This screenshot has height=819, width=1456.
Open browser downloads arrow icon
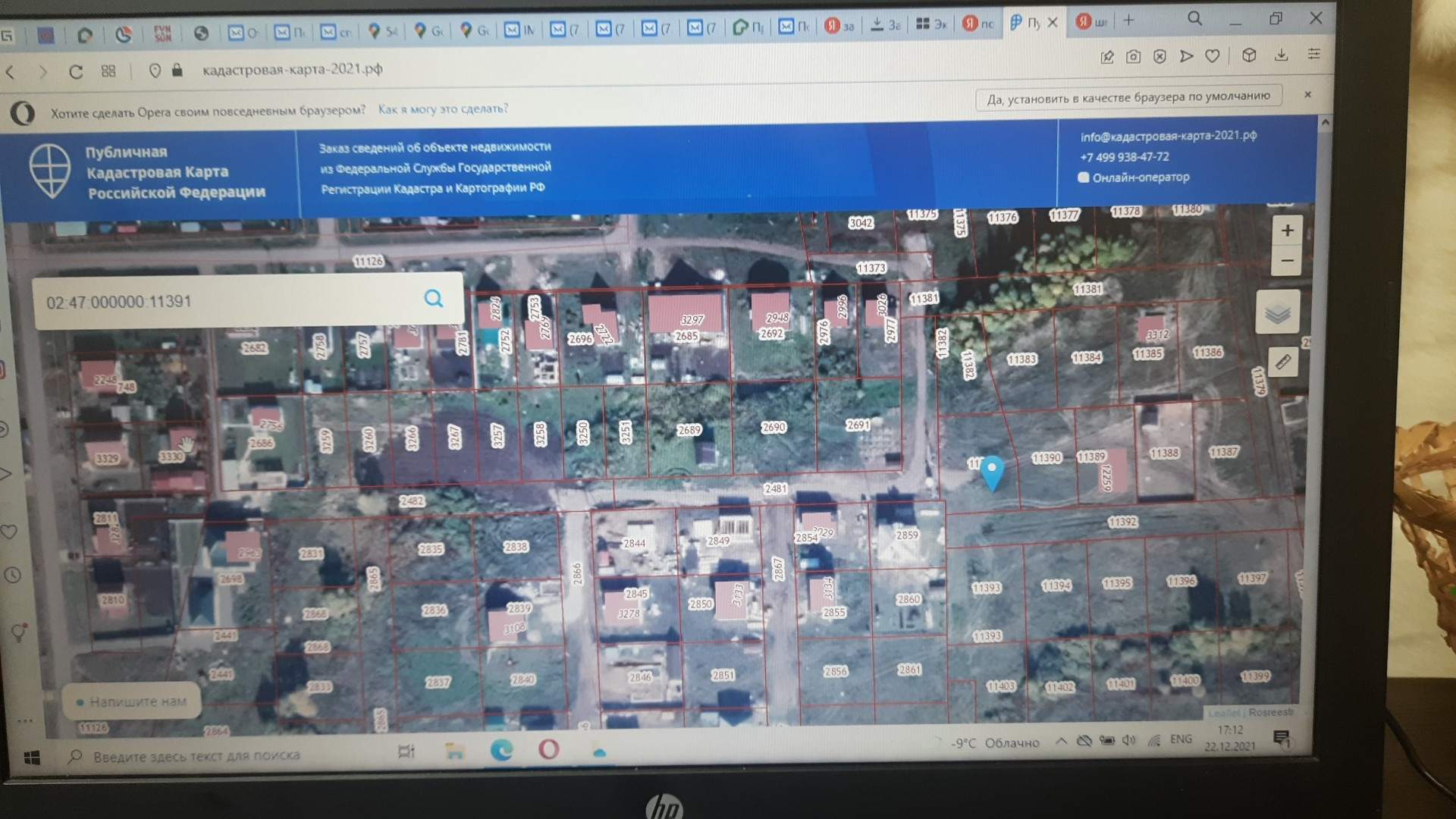click(x=1281, y=55)
